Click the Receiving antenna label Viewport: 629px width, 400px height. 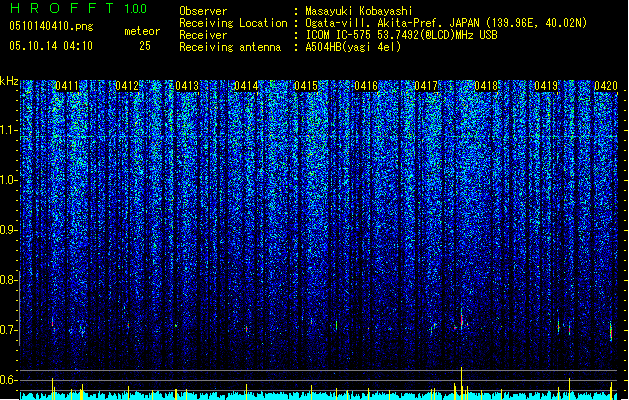click(230, 47)
